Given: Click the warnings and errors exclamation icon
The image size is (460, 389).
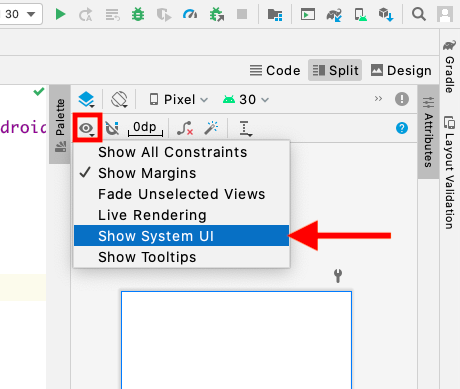Looking at the screenshot, I should tap(402, 99).
